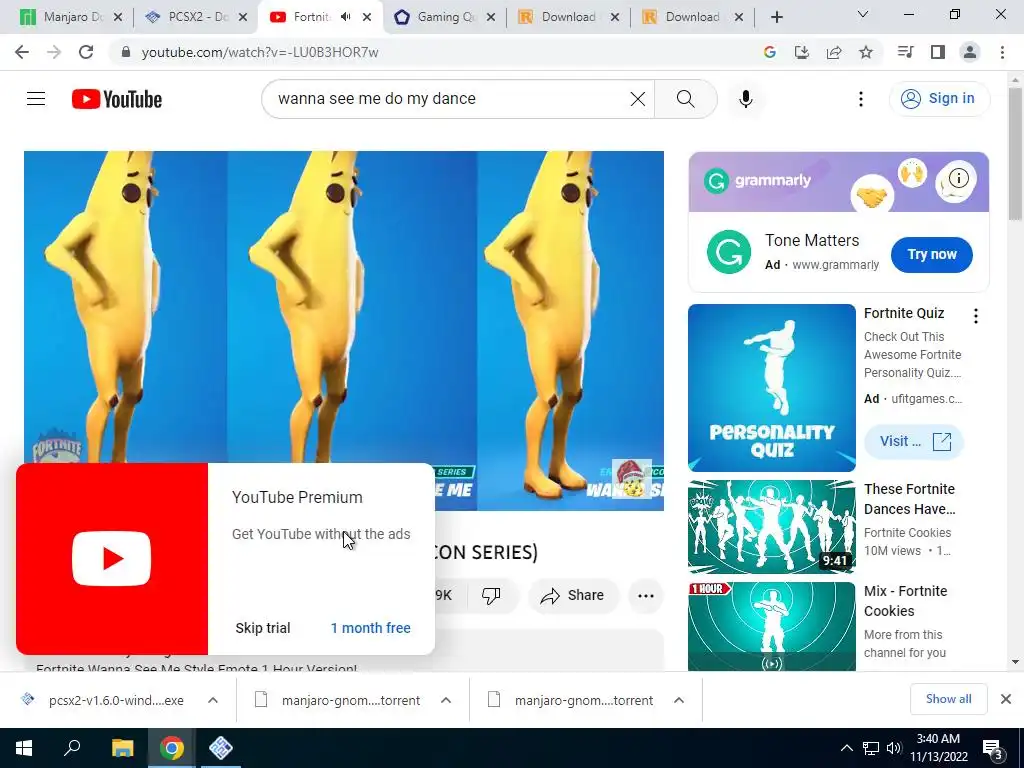Click YouTube Premium red logo image
This screenshot has width=1024, height=768.
click(112, 559)
